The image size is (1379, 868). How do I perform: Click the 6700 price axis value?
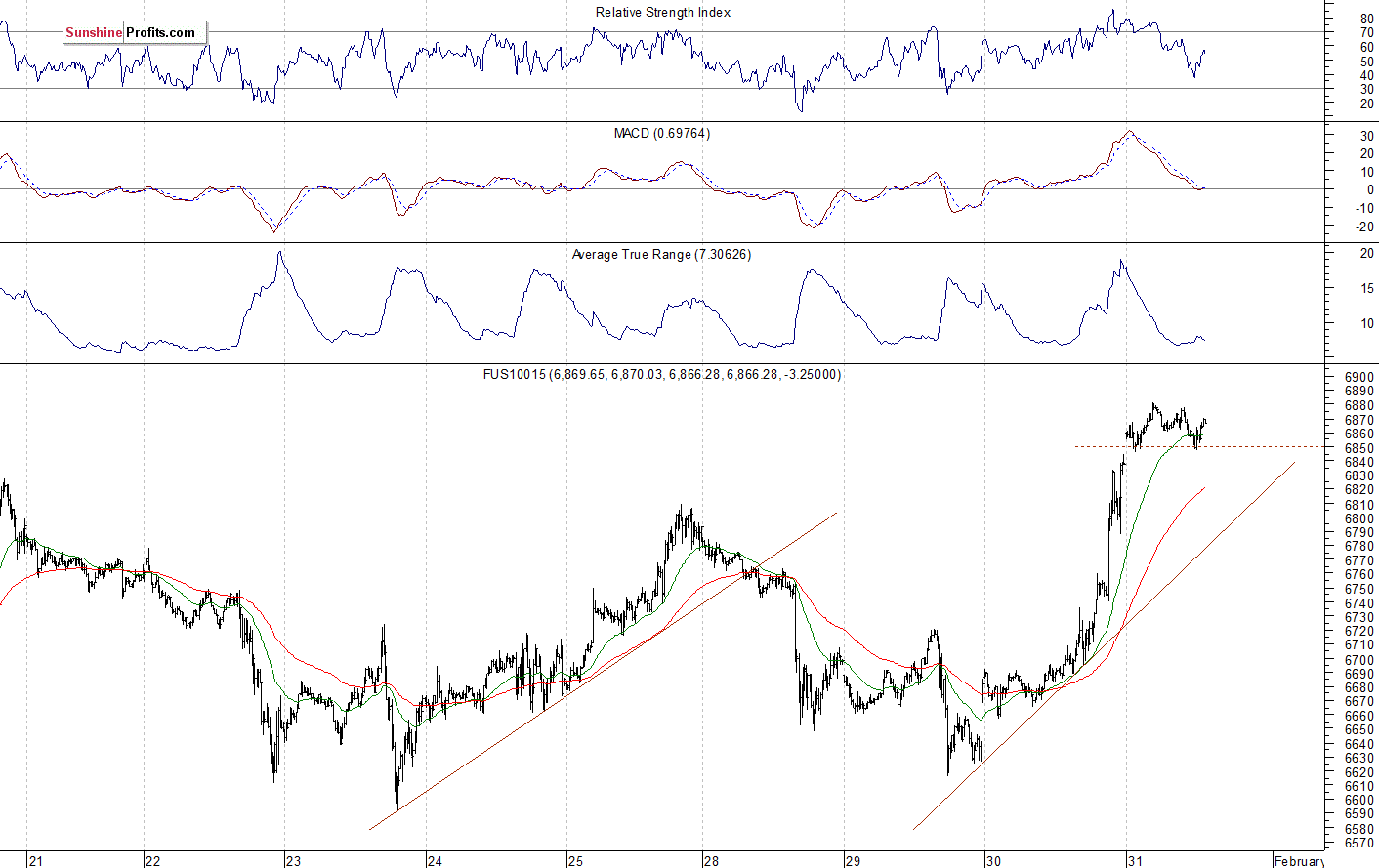1359,660
